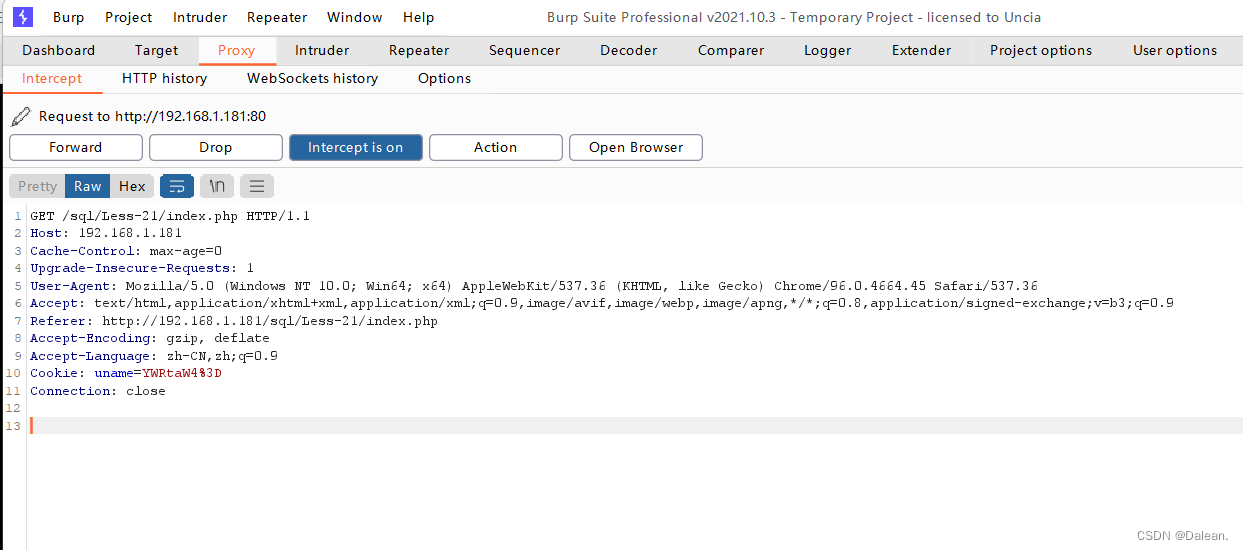Click the Cache-Control: max-age=0 line
The width and height of the screenshot is (1243, 550).
pos(126,251)
